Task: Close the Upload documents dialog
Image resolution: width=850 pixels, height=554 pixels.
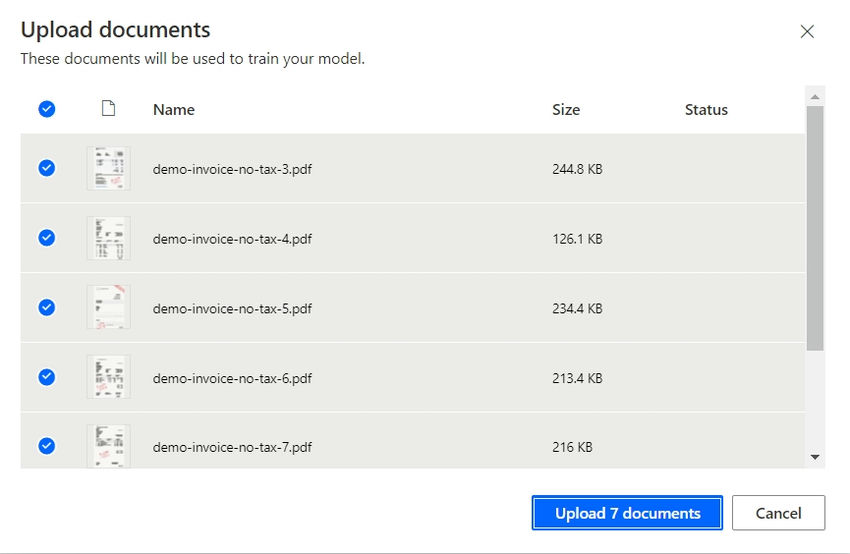Action: tap(807, 31)
